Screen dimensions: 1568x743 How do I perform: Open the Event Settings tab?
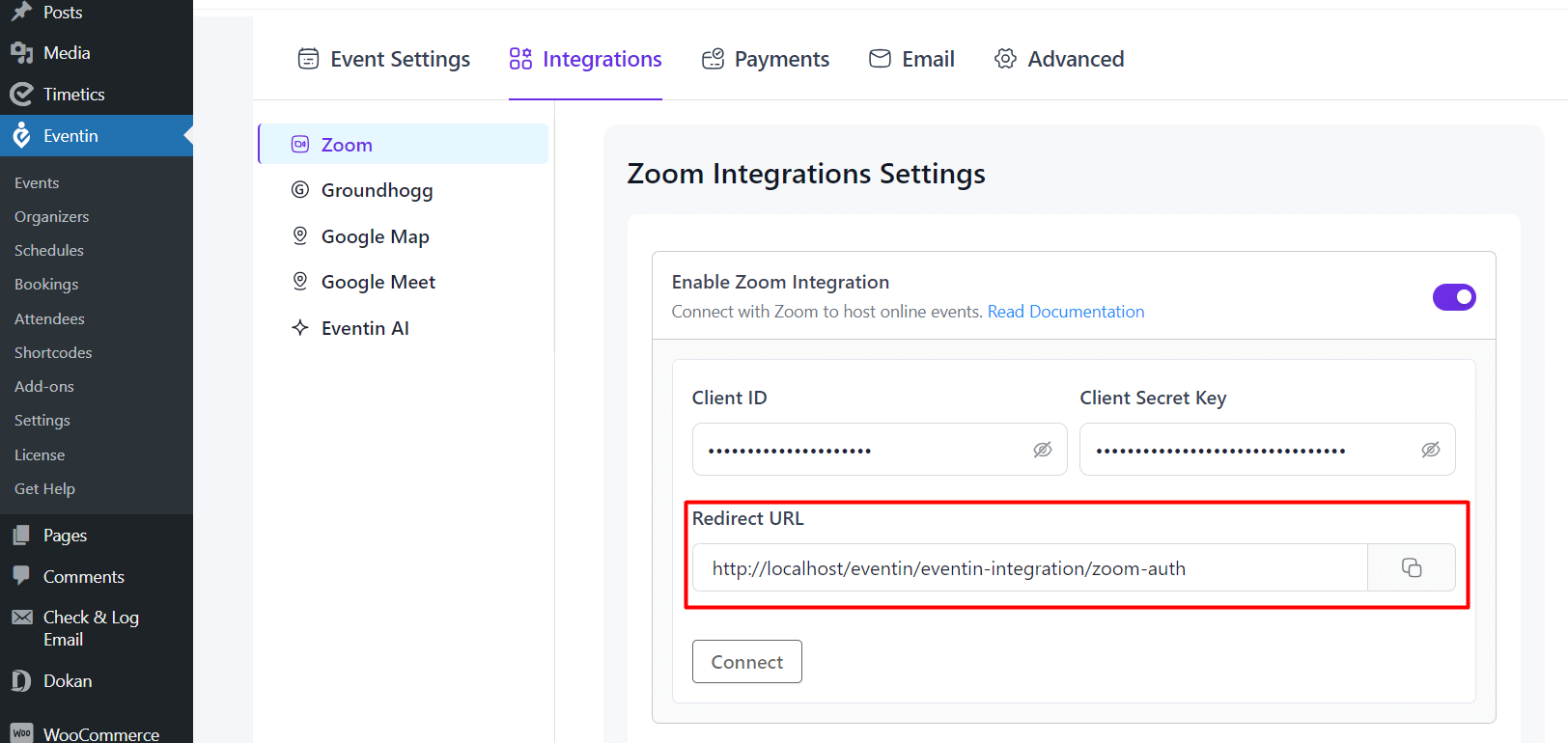pyautogui.click(x=383, y=59)
